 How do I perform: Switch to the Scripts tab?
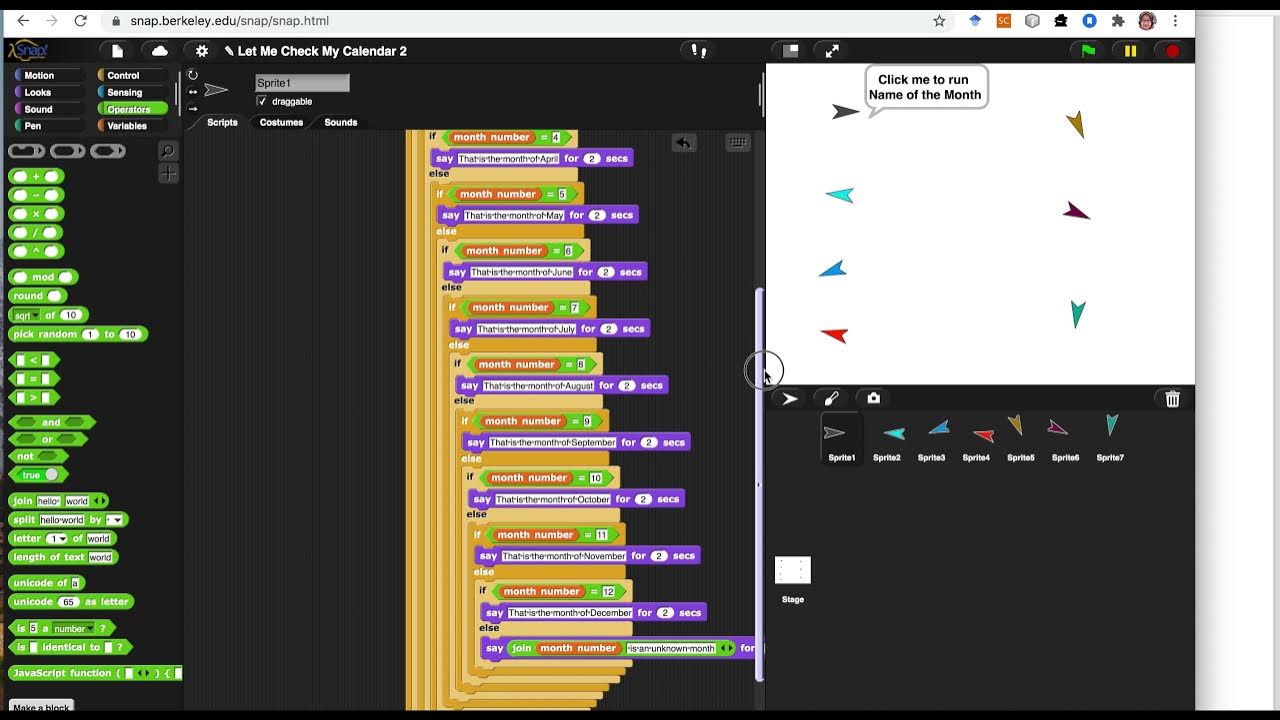(x=222, y=122)
